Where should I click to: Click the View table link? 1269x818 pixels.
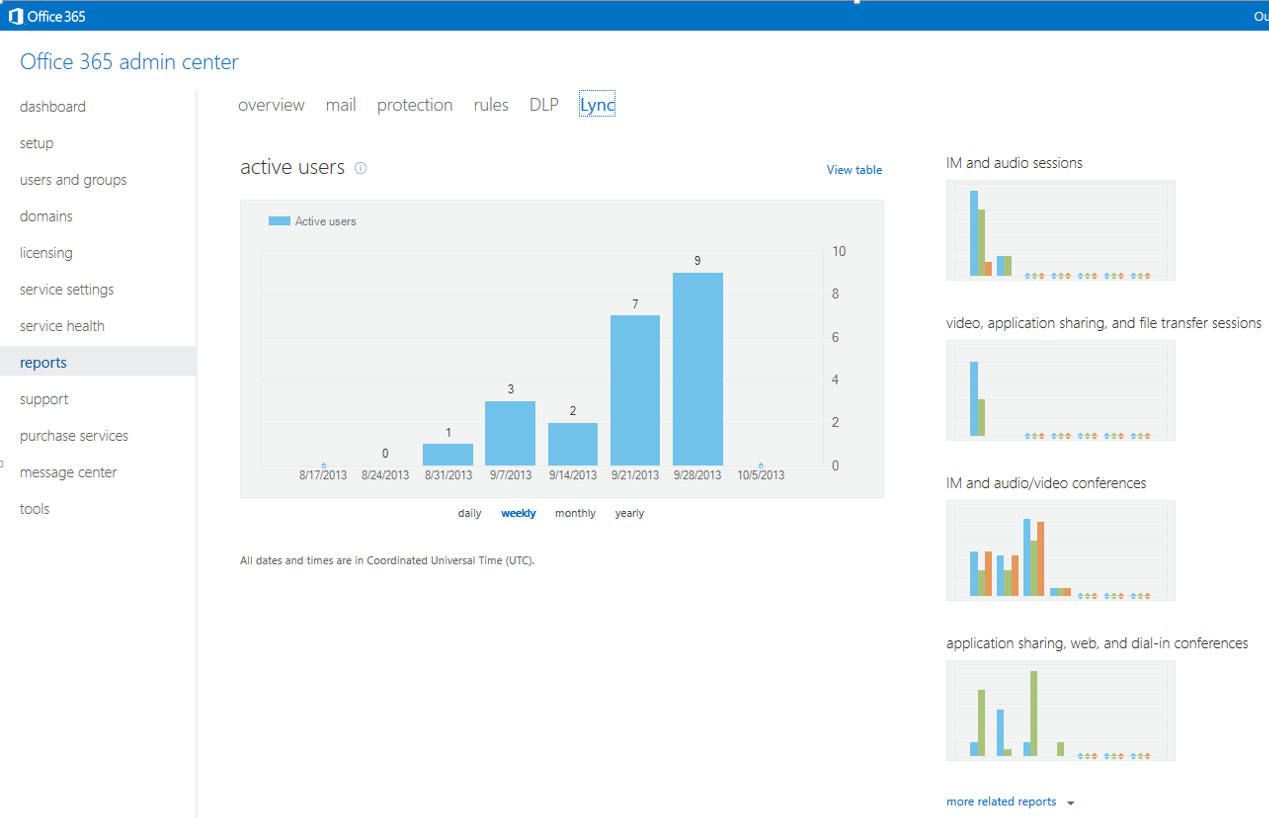(x=854, y=170)
